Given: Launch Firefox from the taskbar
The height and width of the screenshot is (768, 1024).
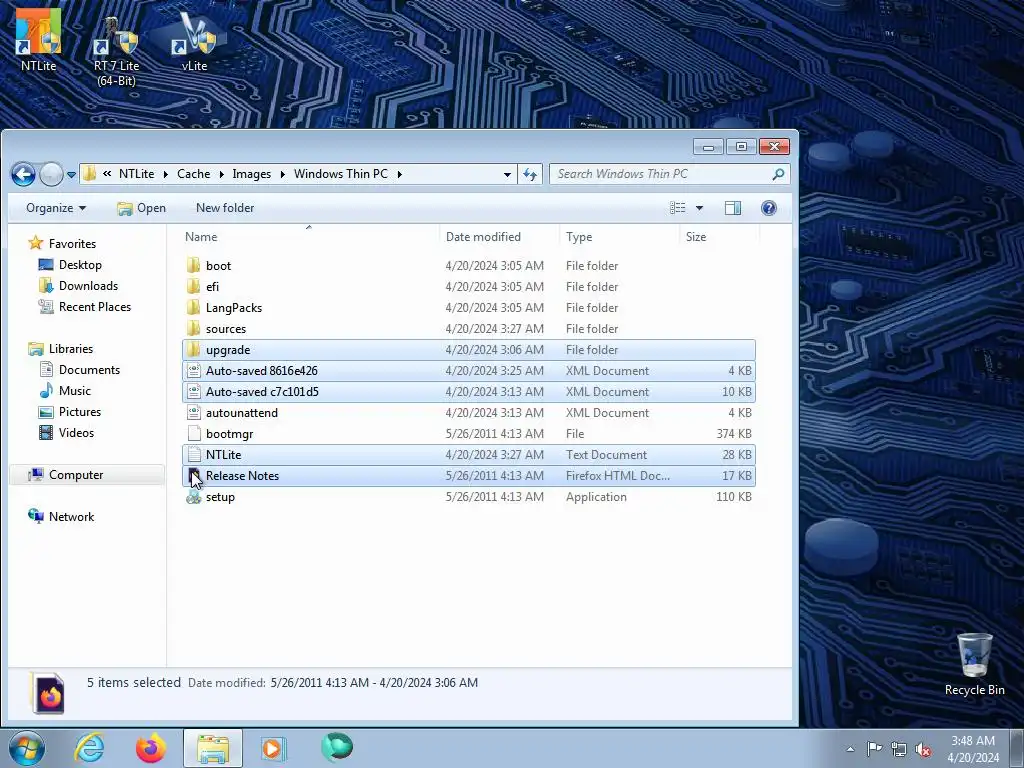Looking at the screenshot, I should (x=150, y=748).
